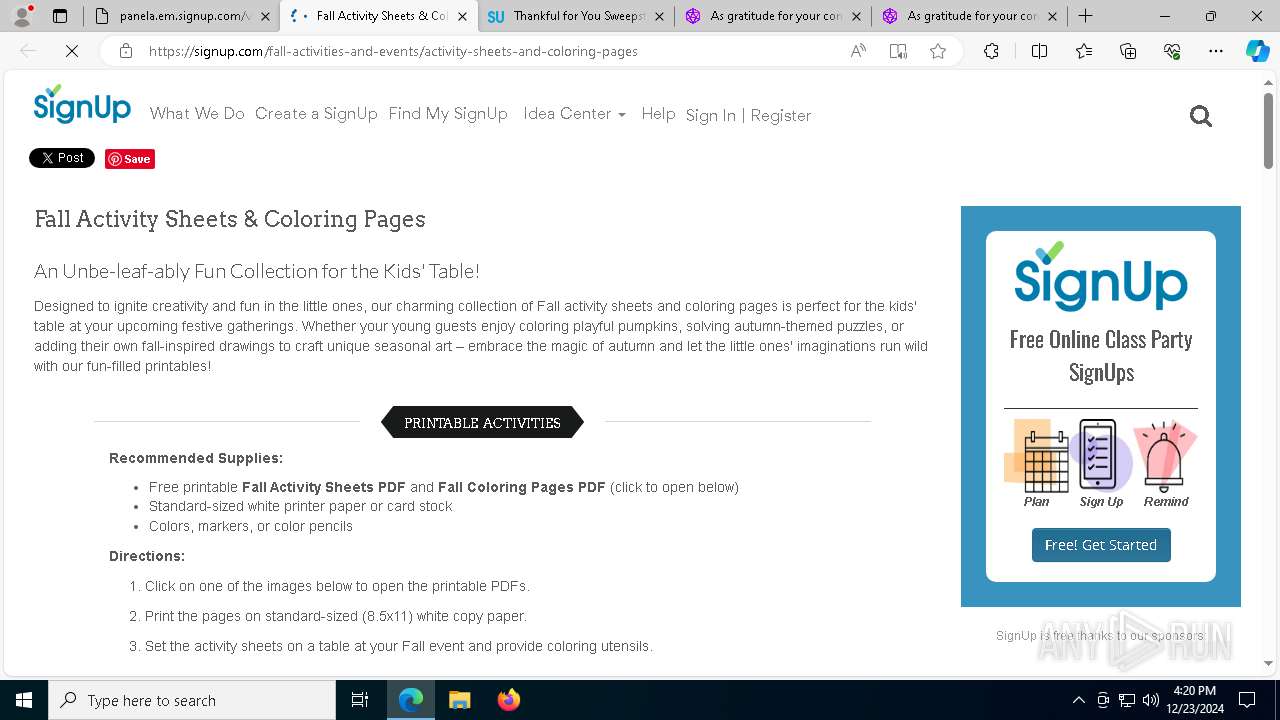Open the Browser essentials heart icon

[1172, 51]
